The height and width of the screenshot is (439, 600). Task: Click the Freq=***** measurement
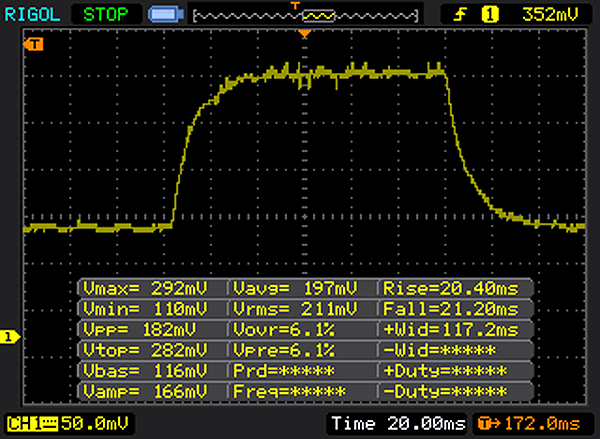pyautogui.click(x=289, y=392)
